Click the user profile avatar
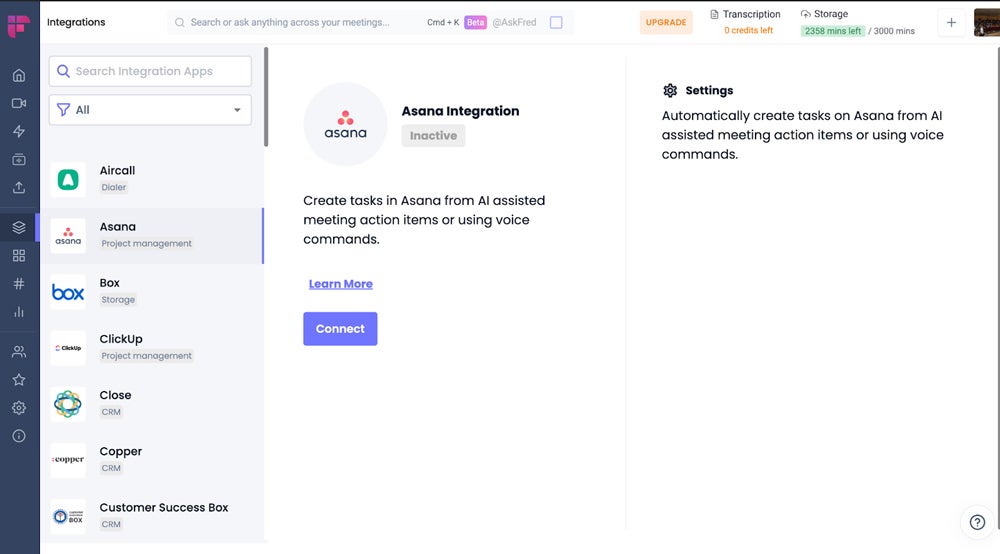Screen dimensions: 1000x554 [x=987, y=22]
